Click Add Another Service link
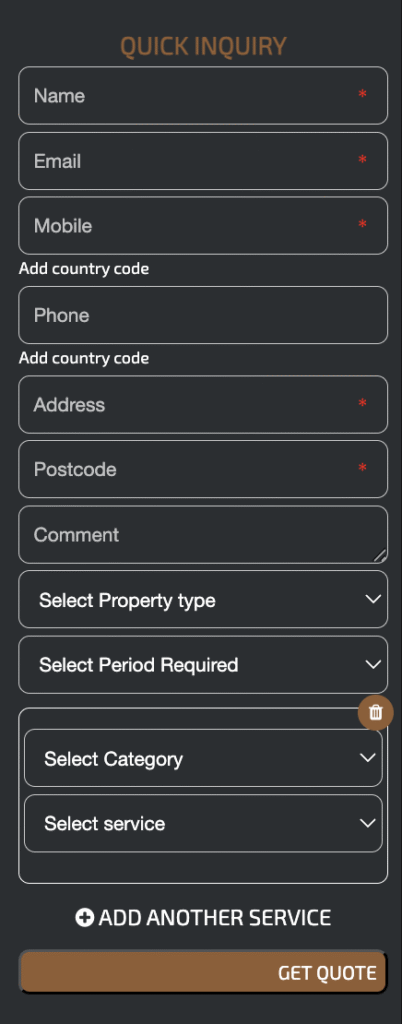The height and width of the screenshot is (1024, 402). [x=203, y=918]
